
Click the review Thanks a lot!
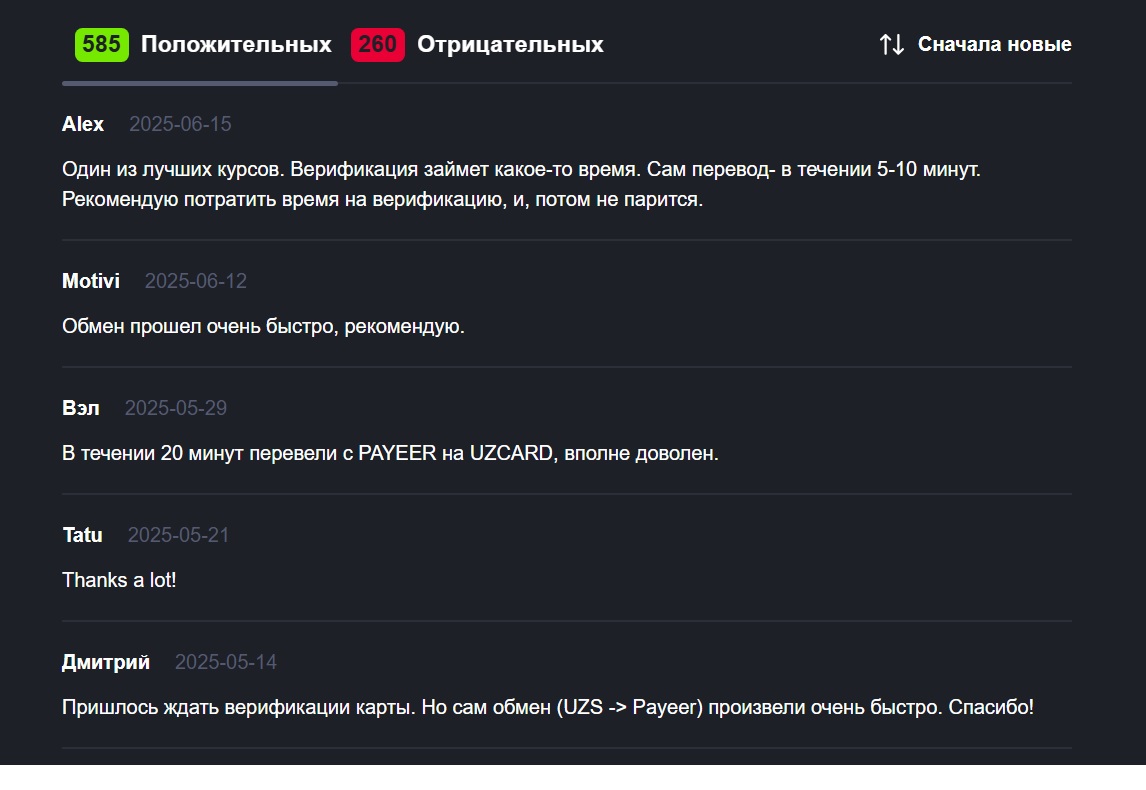(119, 580)
